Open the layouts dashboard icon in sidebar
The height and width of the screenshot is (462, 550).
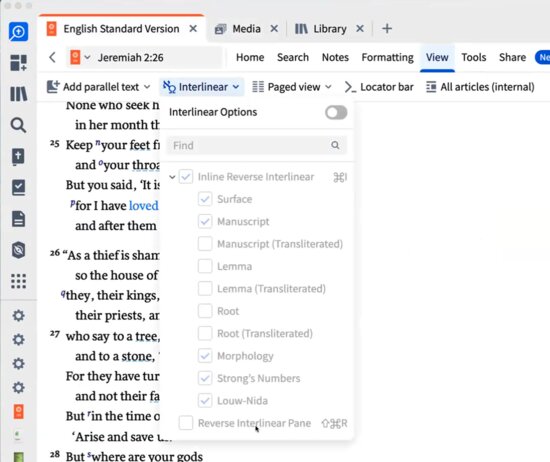click(18, 63)
